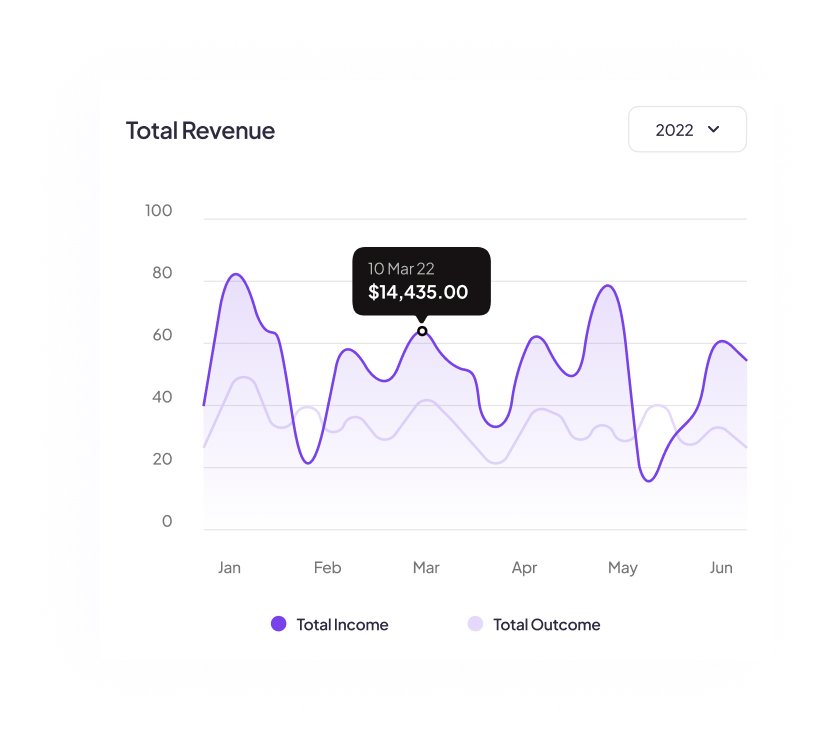Viewport: 833px width, 740px height.
Task: Open the 2022 year dropdown
Action: [x=687, y=130]
